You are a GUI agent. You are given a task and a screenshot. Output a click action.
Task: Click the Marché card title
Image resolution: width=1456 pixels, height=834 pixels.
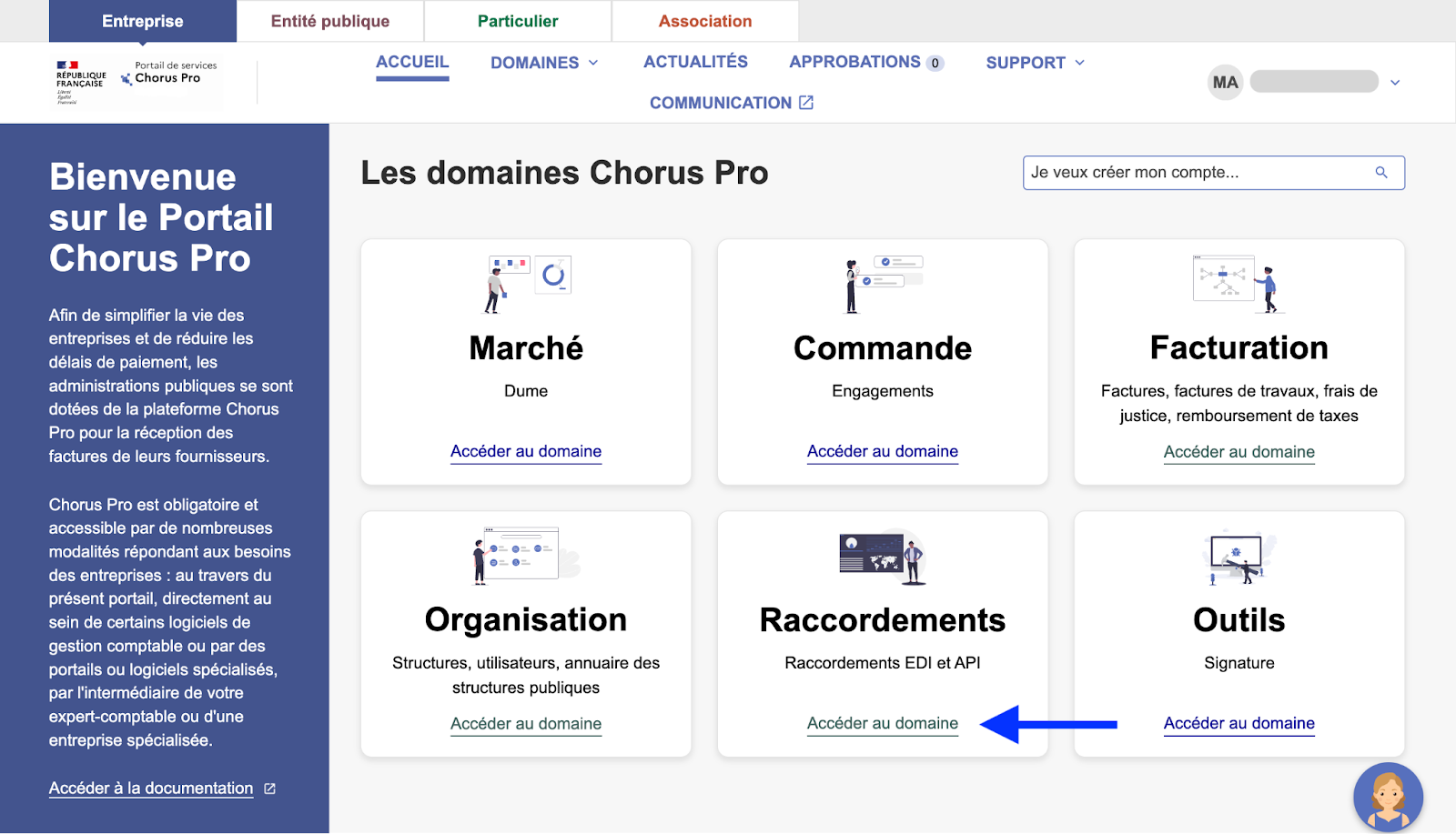coord(526,348)
